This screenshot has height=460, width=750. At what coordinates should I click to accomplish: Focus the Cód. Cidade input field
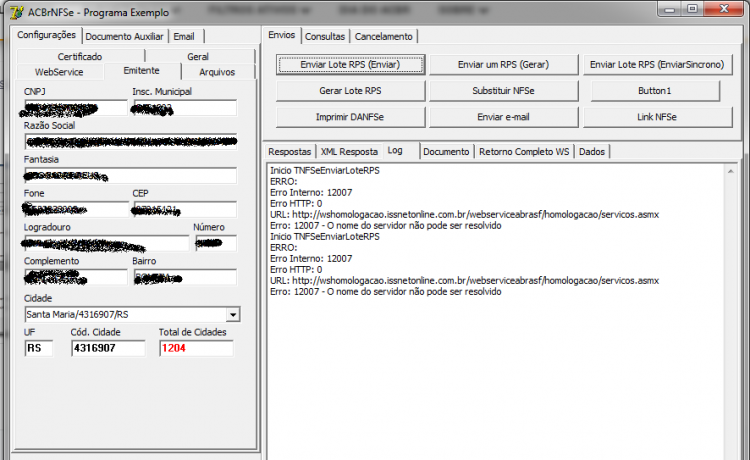click(x=108, y=348)
